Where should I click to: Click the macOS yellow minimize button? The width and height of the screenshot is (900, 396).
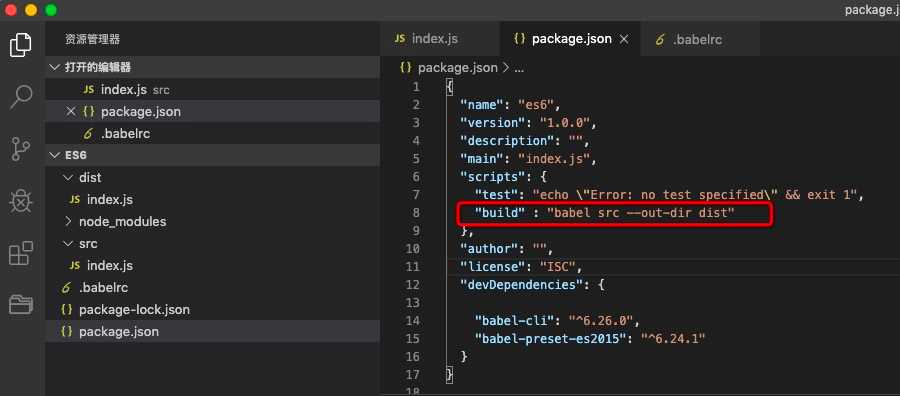31,10
